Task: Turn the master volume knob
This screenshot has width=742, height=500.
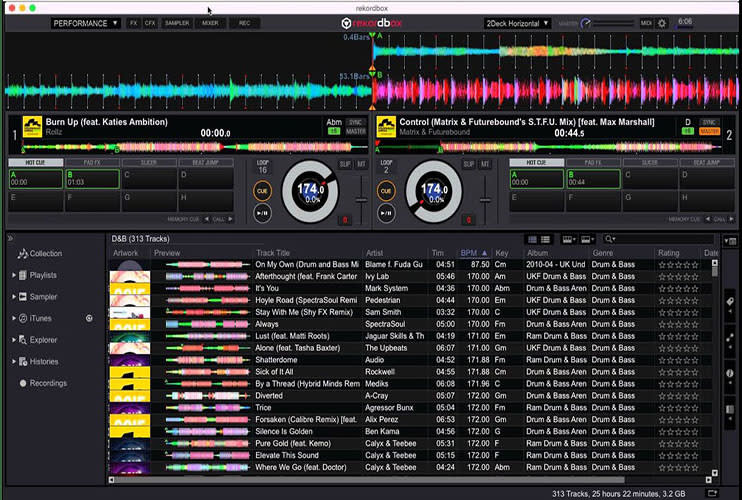Action: (585, 23)
